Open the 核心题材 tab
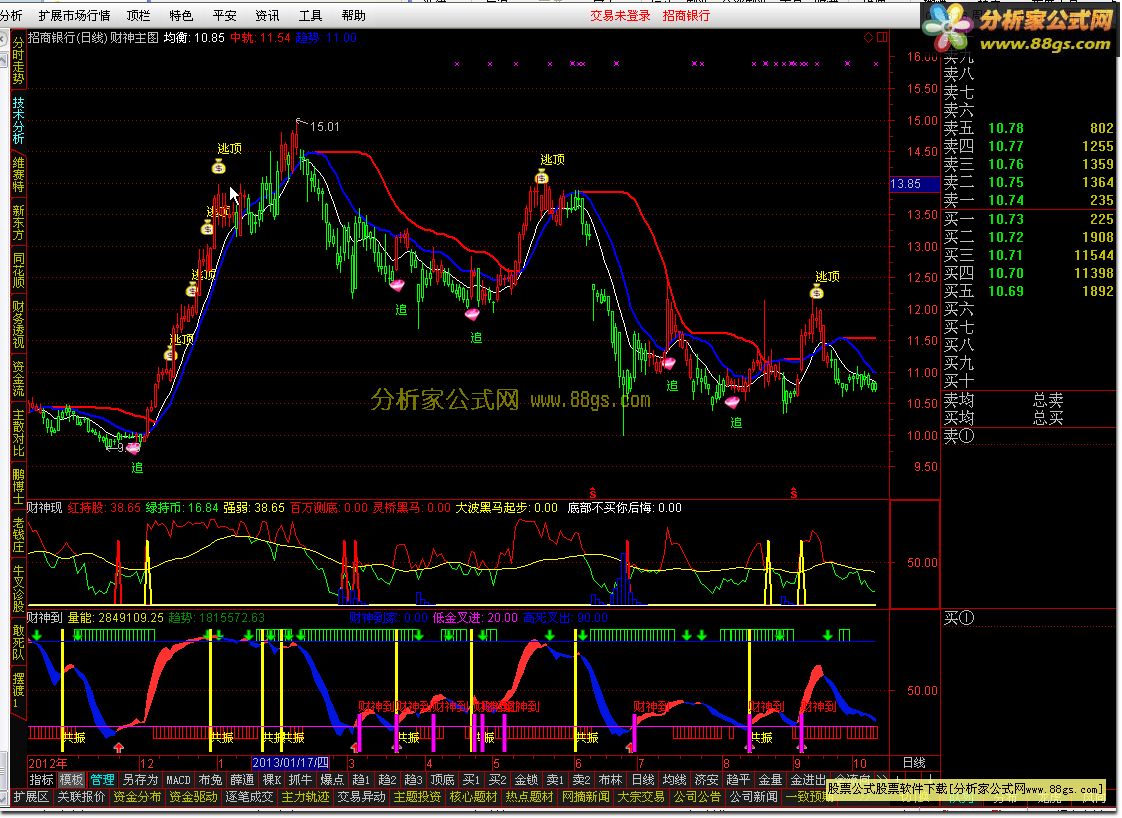 click(x=474, y=797)
